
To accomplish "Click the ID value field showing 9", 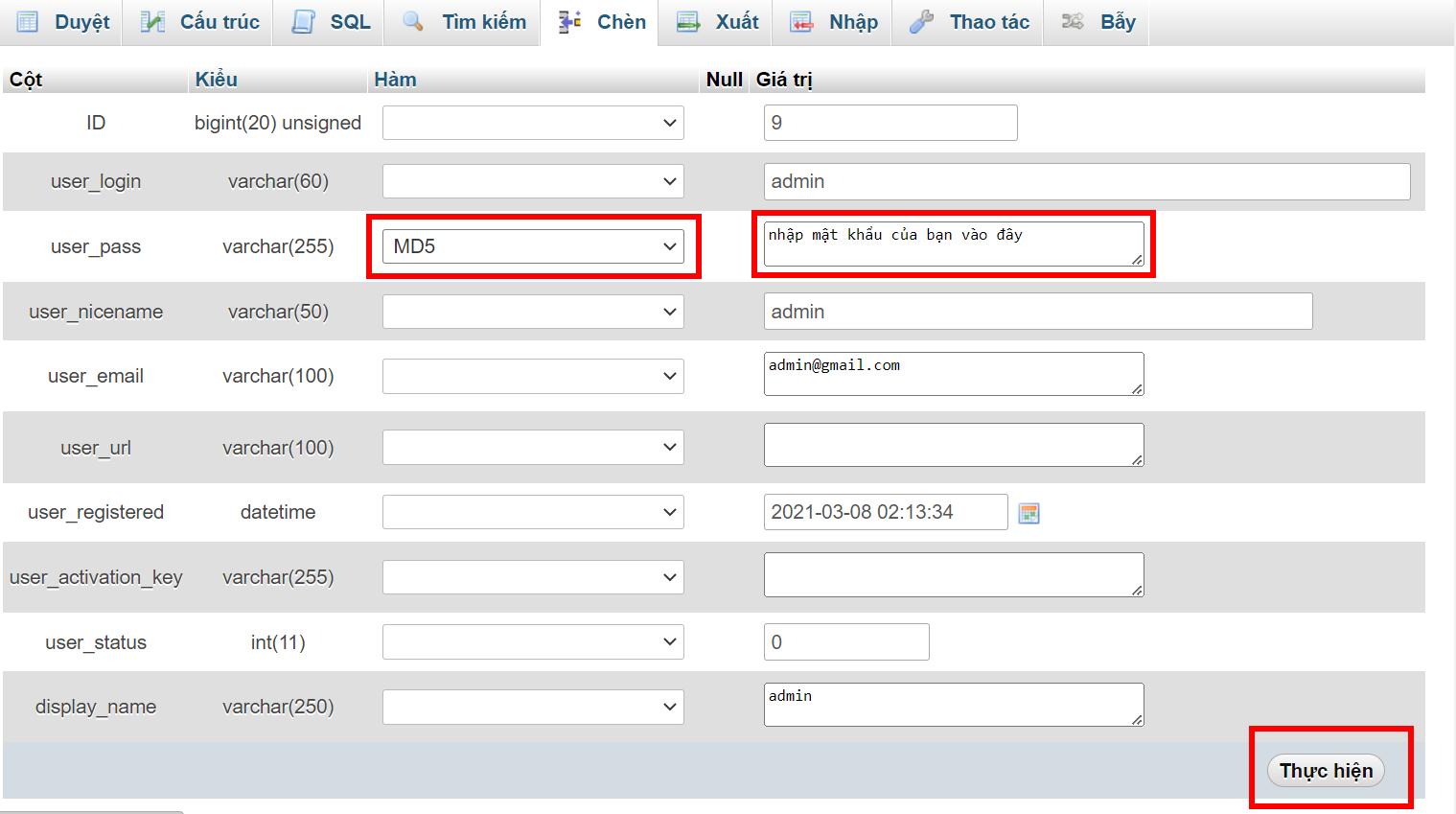I will pyautogui.click(x=890, y=123).
